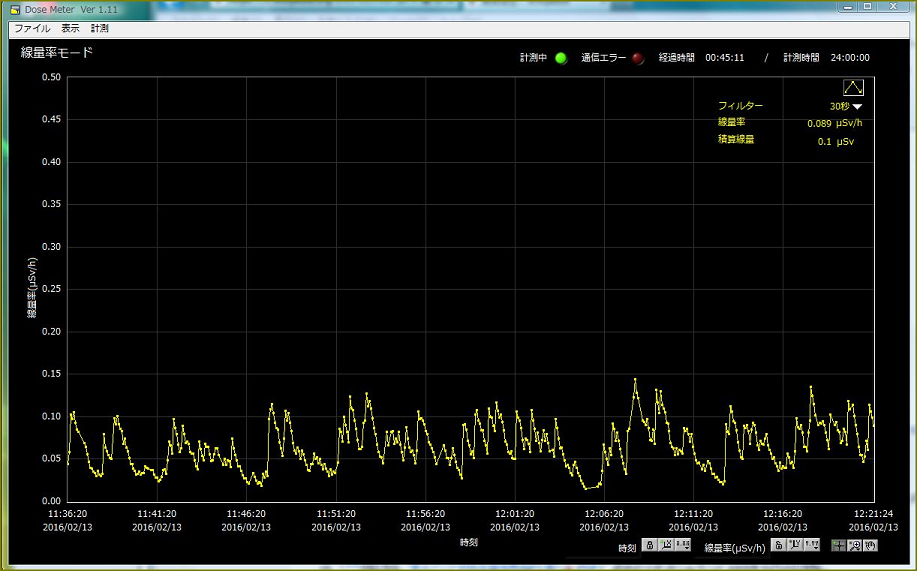Toggle the dose rate axis autoscale lock
This screenshot has width=917, height=571.
pos(778,545)
